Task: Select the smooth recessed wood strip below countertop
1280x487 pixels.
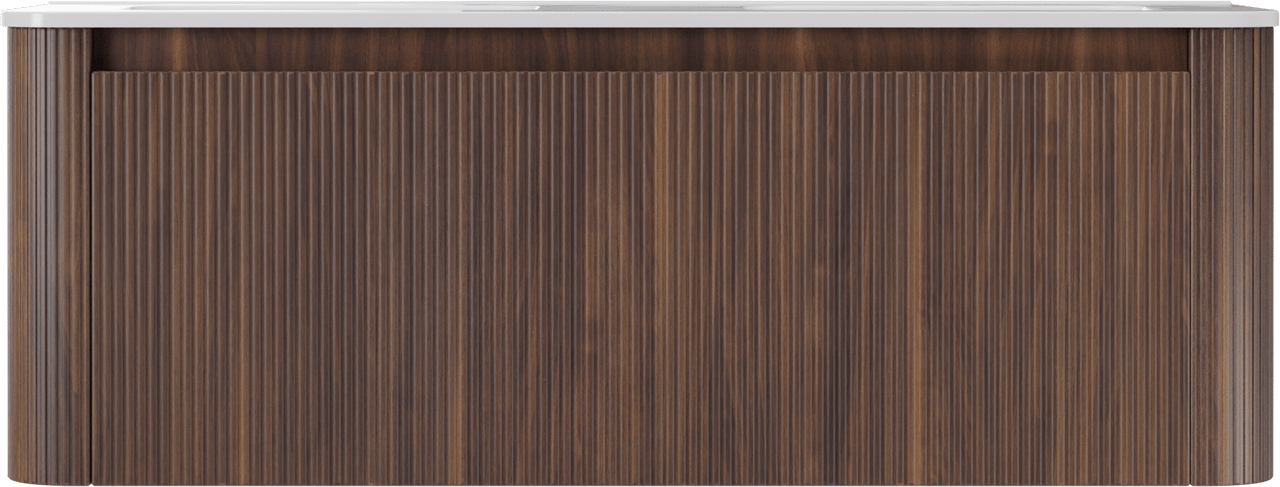Action: coord(640,50)
